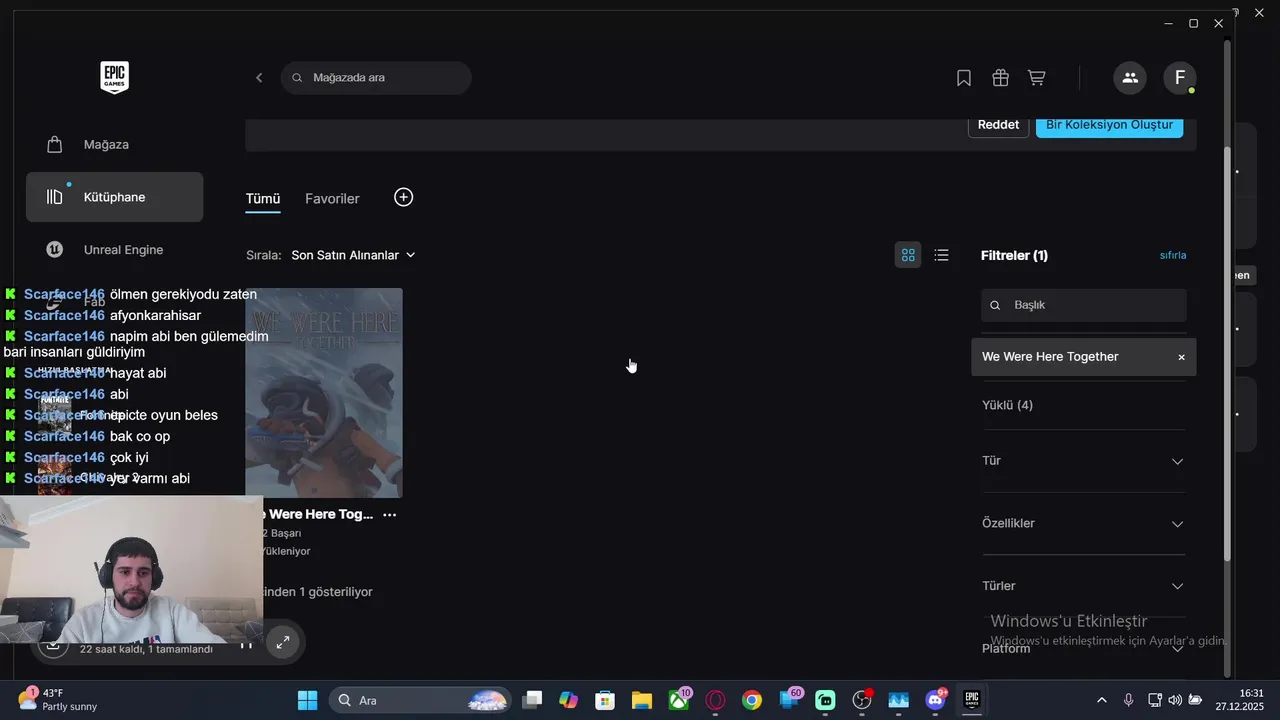Open Microsoft Store from the taskbar
The image size is (1280, 720).
pyautogui.click(x=605, y=700)
